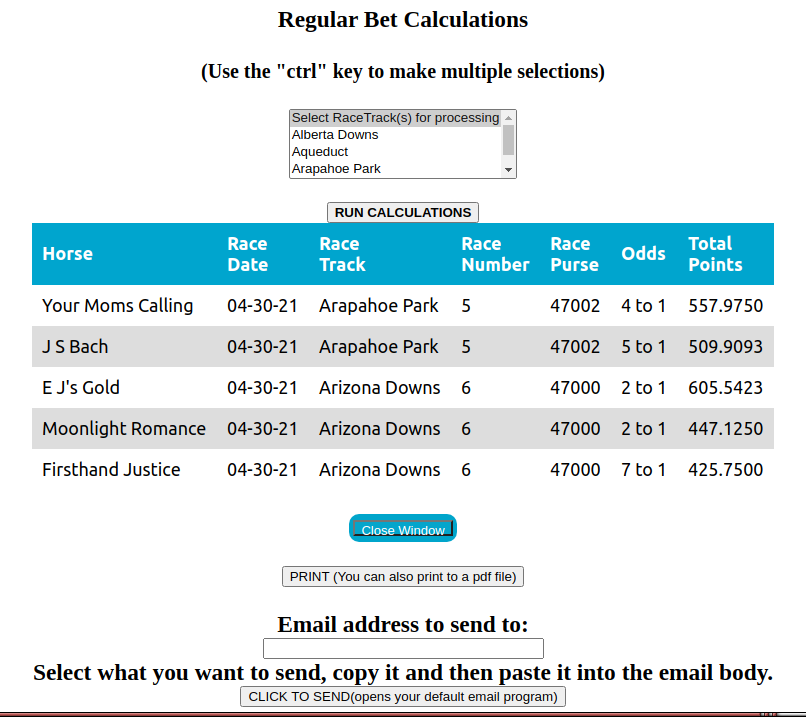Click the RUN CALCULATIONS button
This screenshot has width=806, height=717.
pyautogui.click(x=402, y=212)
